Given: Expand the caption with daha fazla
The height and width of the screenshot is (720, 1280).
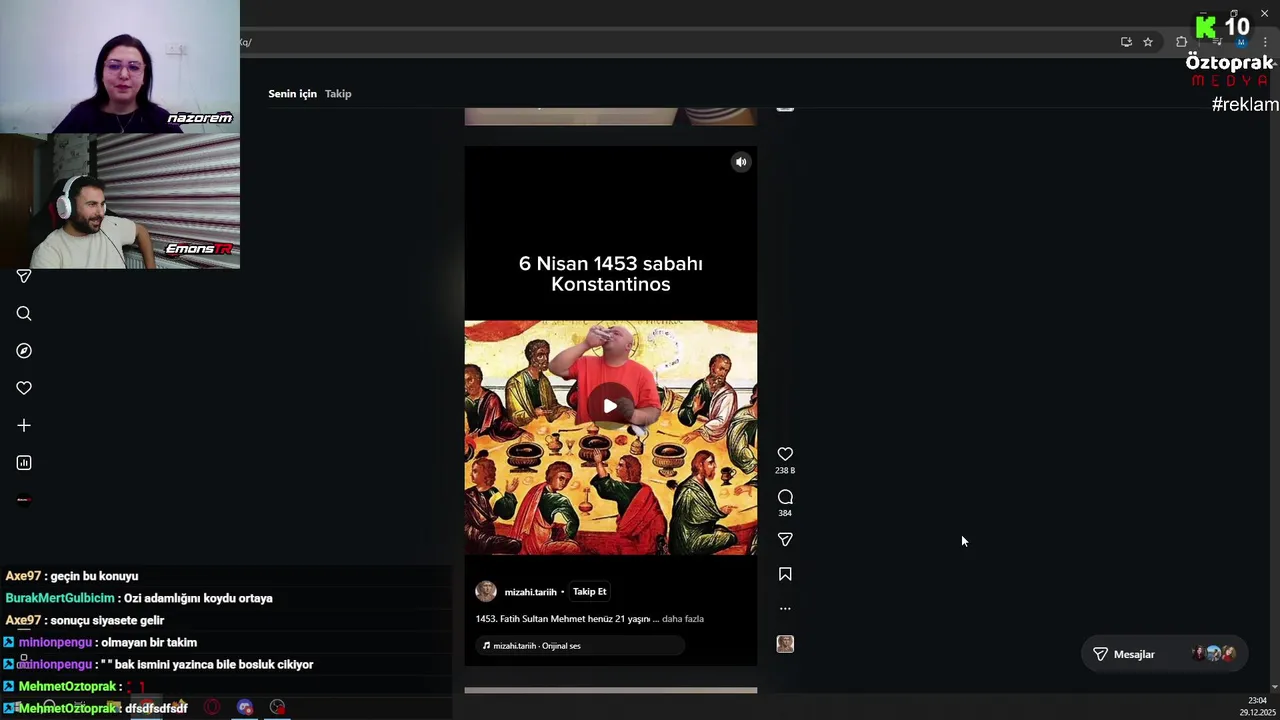Looking at the screenshot, I should pos(683,619).
